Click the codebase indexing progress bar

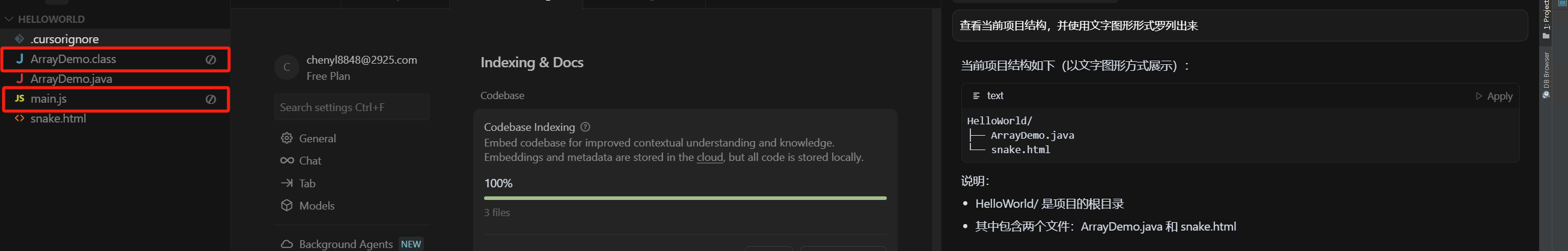(x=685, y=198)
